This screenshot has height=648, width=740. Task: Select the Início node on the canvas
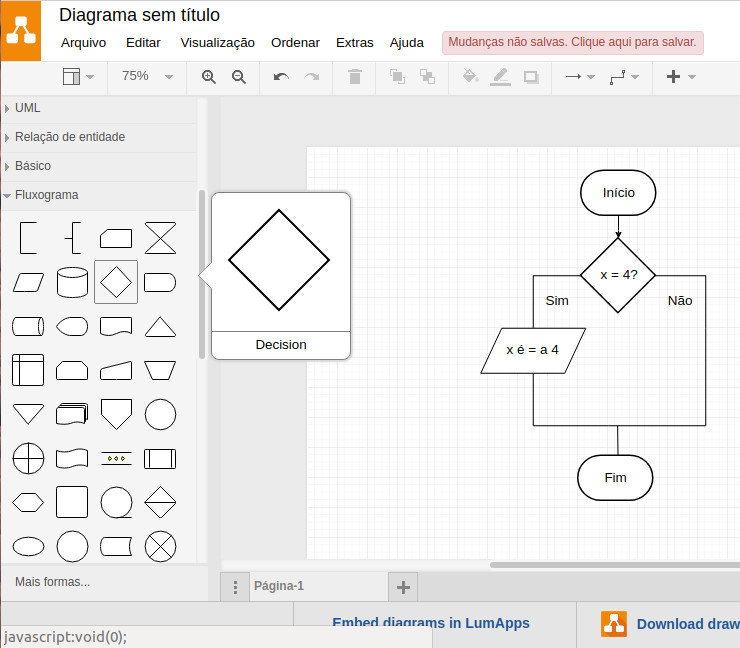pyautogui.click(x=618, y=193)
